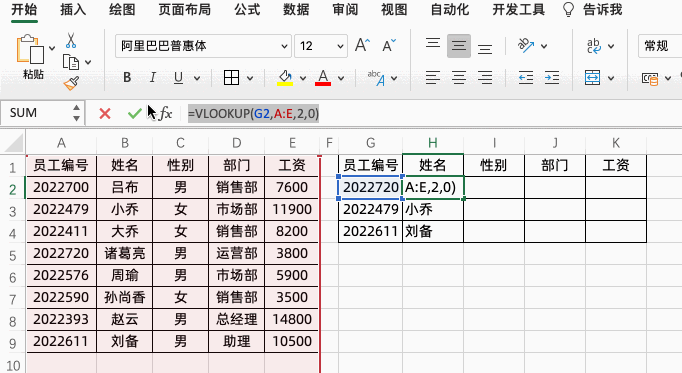Confirm formula with green checkmark
This screenshot has width=682, height=373.
134,114
